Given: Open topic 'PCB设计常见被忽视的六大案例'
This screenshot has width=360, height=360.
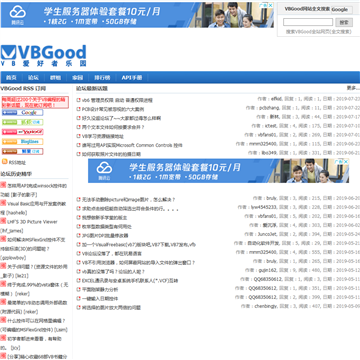Looking at the screenshot, I should 113,109.
